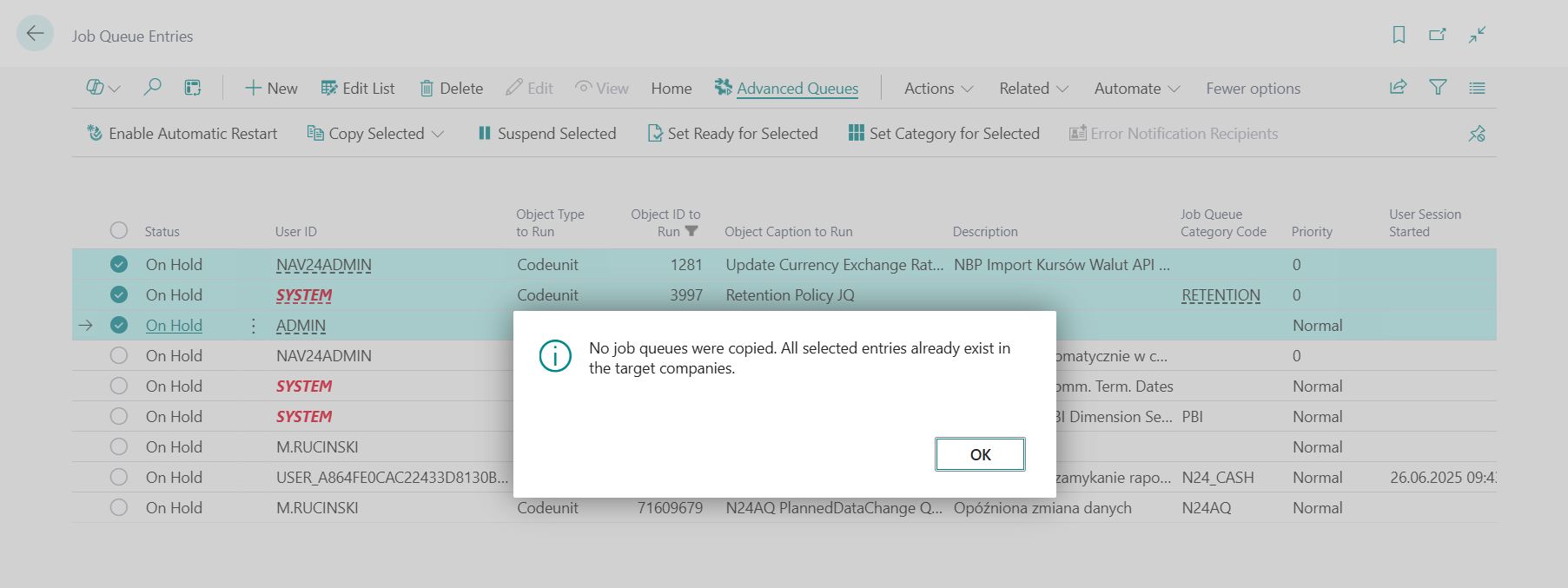Click the Object Caption to Run header
The height and width of the screenshot is (588, 1568).
click(788, 231)
